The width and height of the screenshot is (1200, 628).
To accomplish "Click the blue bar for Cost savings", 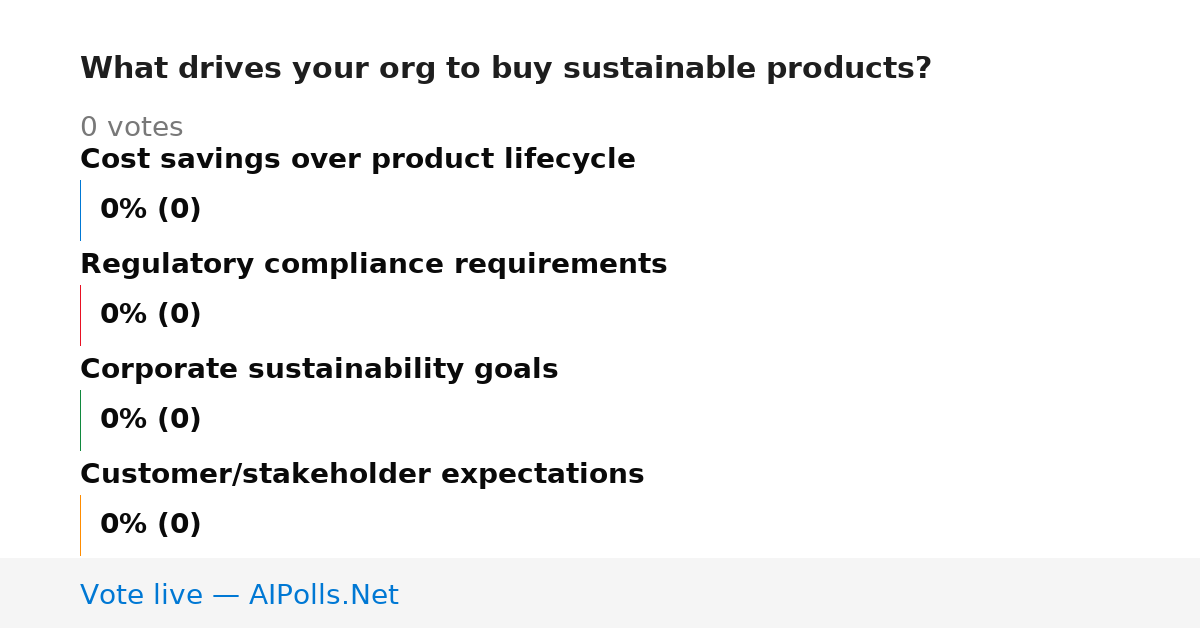I will point(80,210).
